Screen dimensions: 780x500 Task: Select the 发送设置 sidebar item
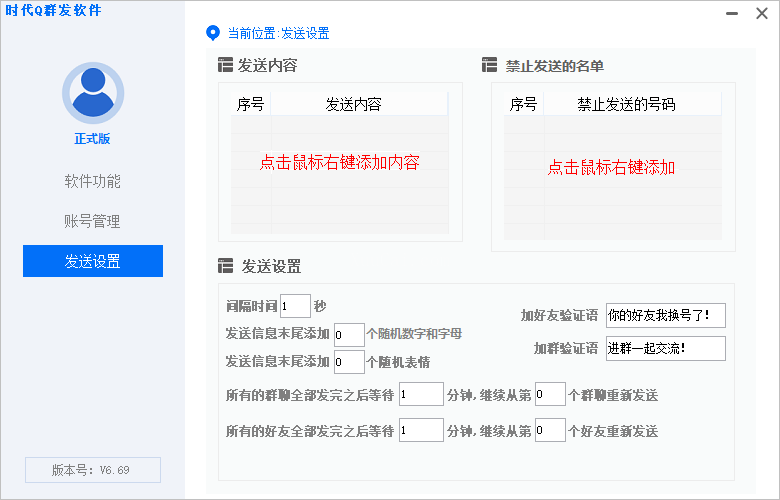[92, 261]
